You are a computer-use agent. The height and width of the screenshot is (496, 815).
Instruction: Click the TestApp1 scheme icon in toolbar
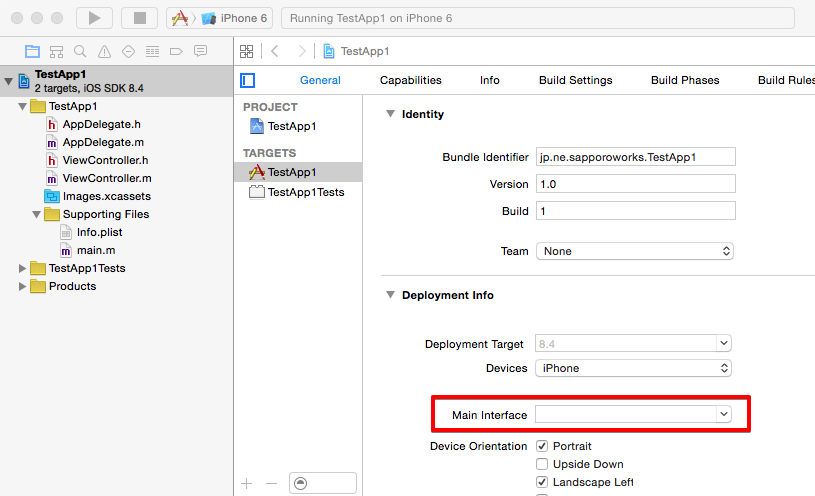(180, 18)
